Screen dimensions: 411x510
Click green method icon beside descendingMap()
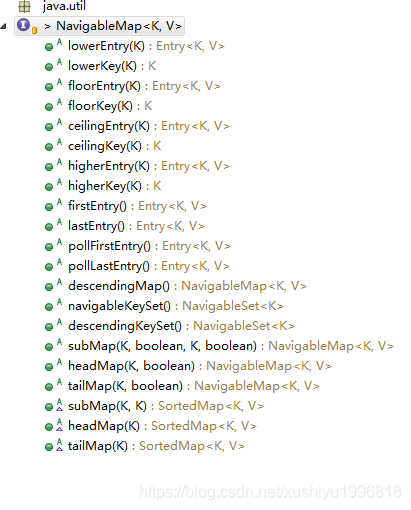click(49, 287)
